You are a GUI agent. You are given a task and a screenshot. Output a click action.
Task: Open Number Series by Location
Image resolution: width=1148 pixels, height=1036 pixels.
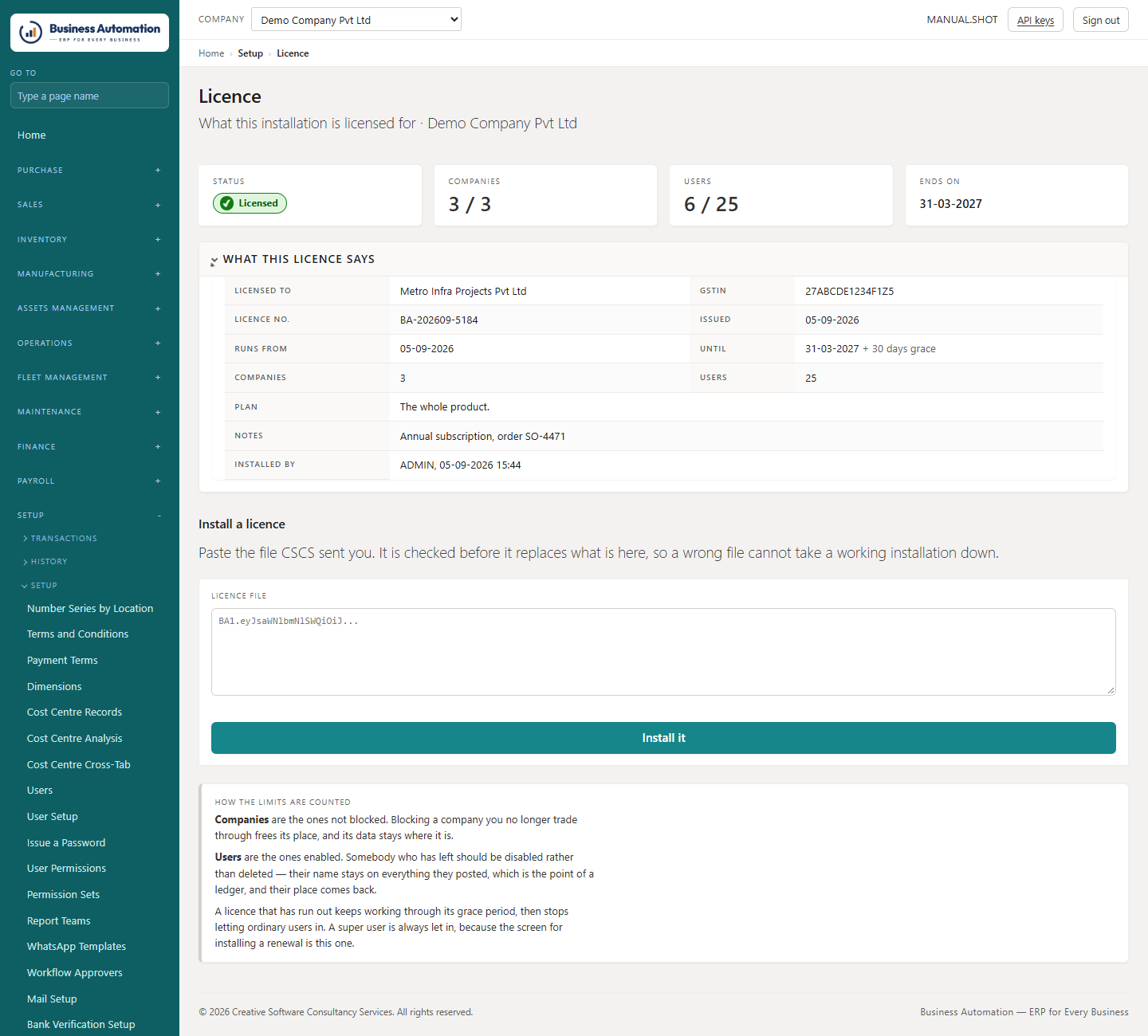(90, 609)
